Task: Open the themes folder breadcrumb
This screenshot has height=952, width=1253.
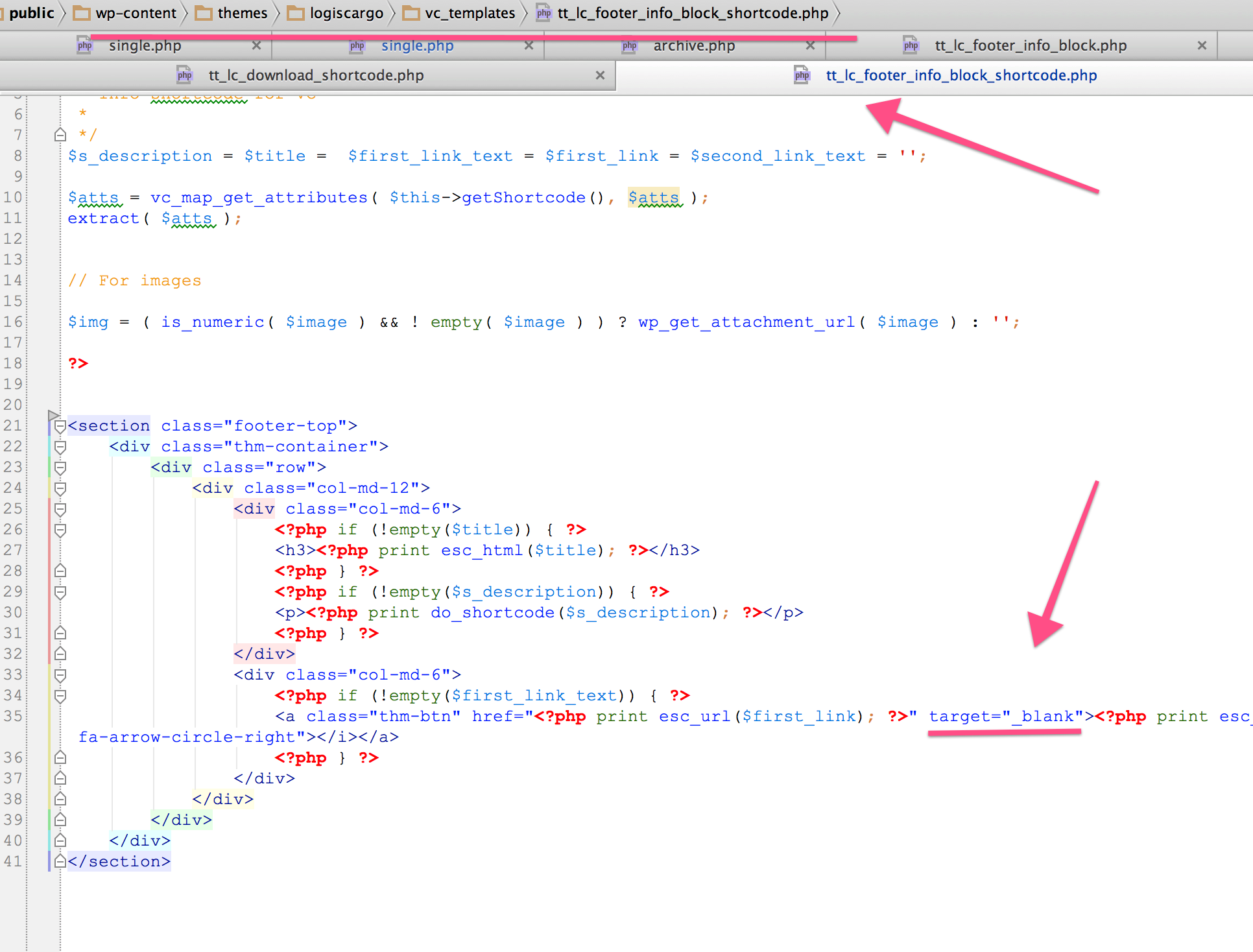Action: click(242, 13)
